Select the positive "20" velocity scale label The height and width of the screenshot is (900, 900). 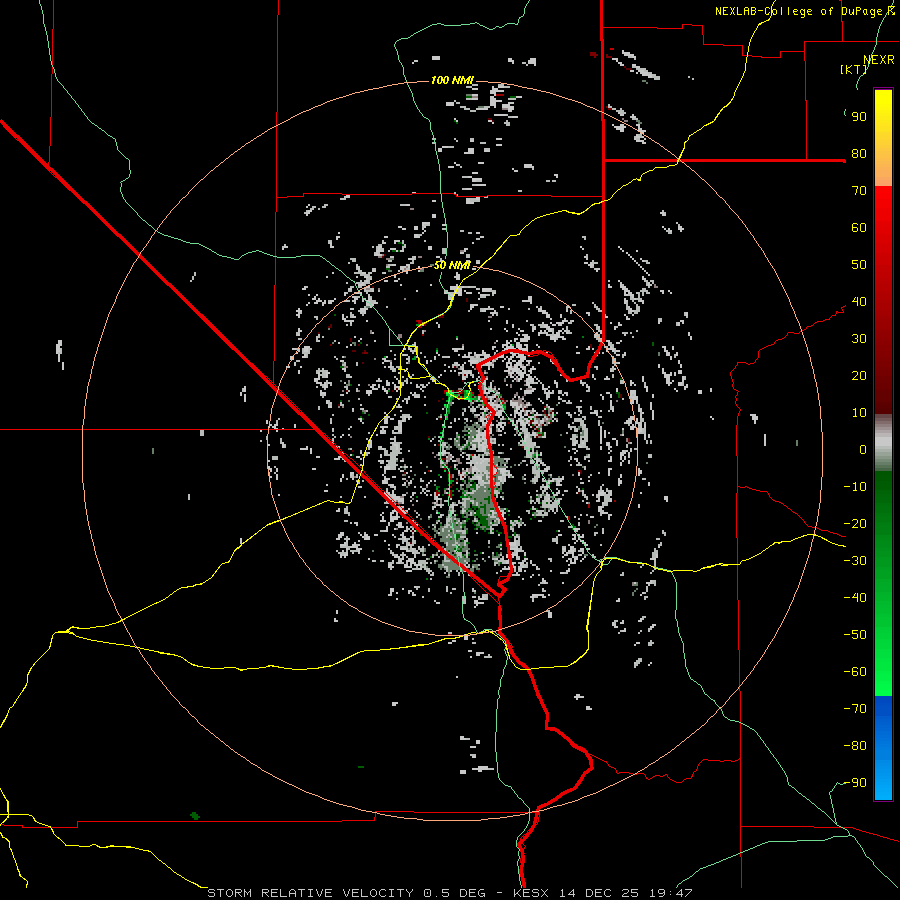coord(859,376)
